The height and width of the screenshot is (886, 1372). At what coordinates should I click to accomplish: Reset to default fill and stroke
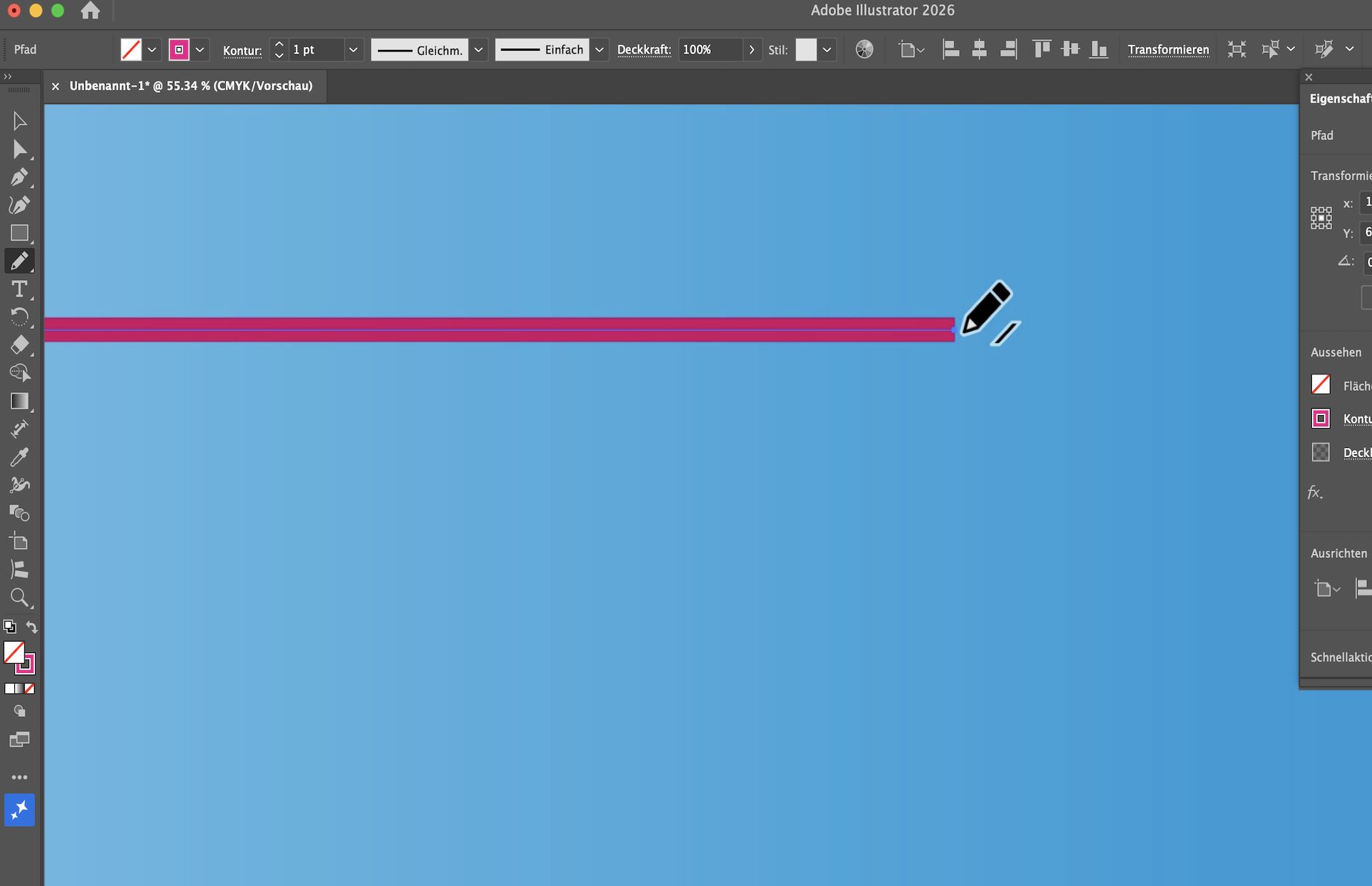pyautogui.click(x=9, y=627)
